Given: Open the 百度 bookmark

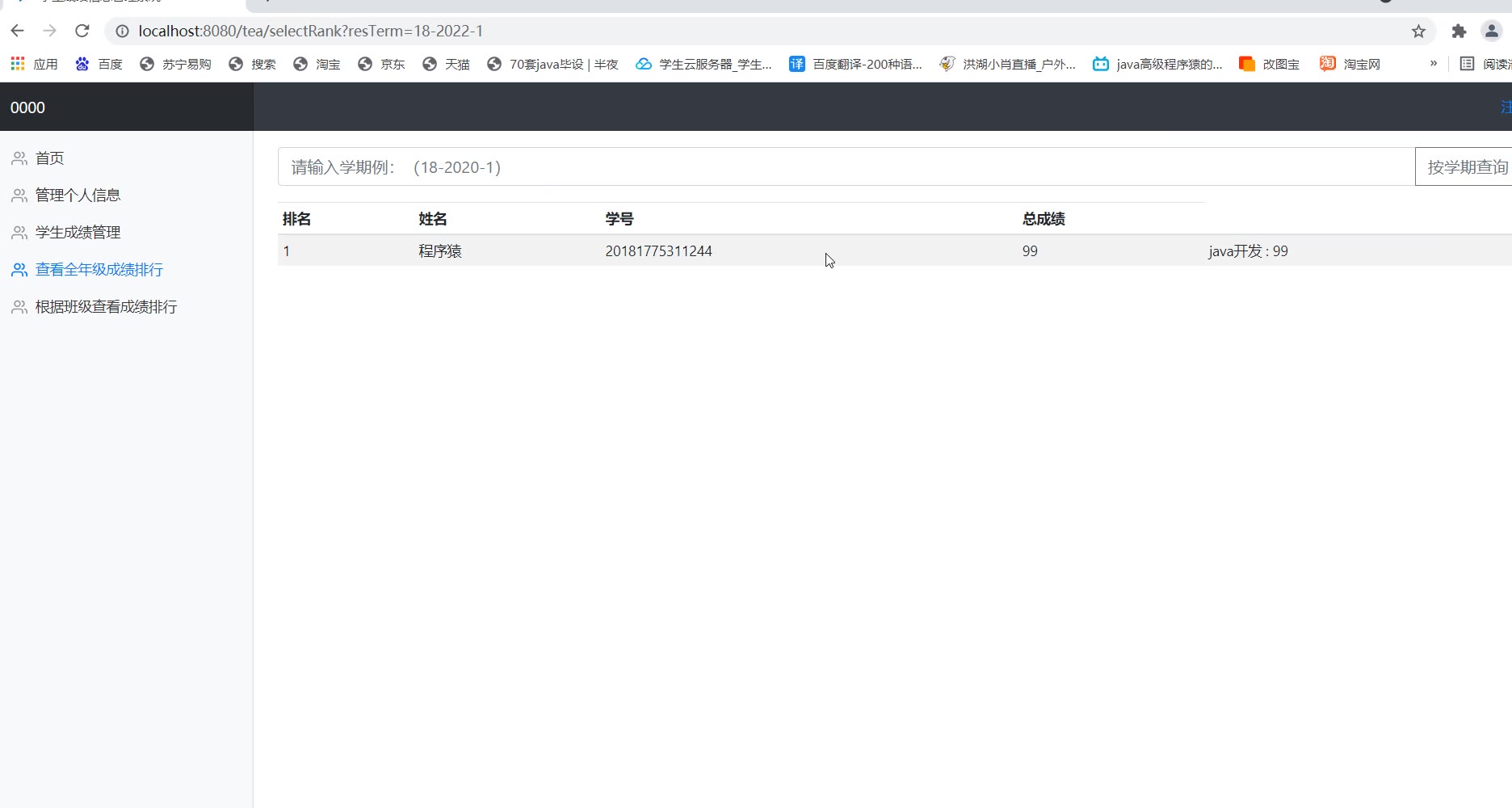Looking at the screenshot, I should (99, 64).
